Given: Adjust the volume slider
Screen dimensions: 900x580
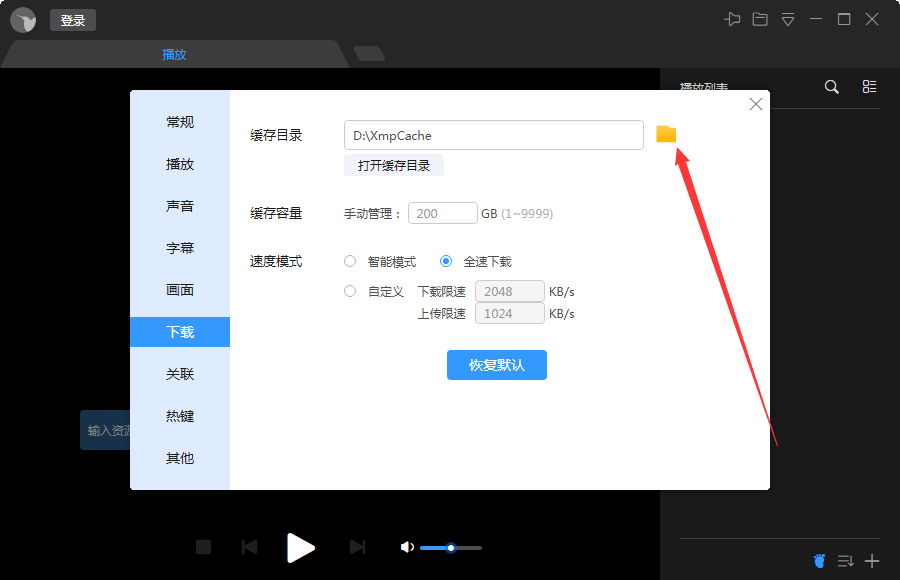Looking at the screenshot, I should click(x=450, y=547).
